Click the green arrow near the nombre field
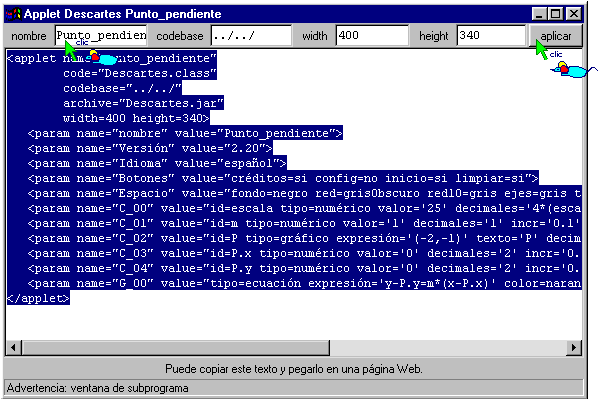The width and height of the screenshot is (599, 399). (70, 50)
